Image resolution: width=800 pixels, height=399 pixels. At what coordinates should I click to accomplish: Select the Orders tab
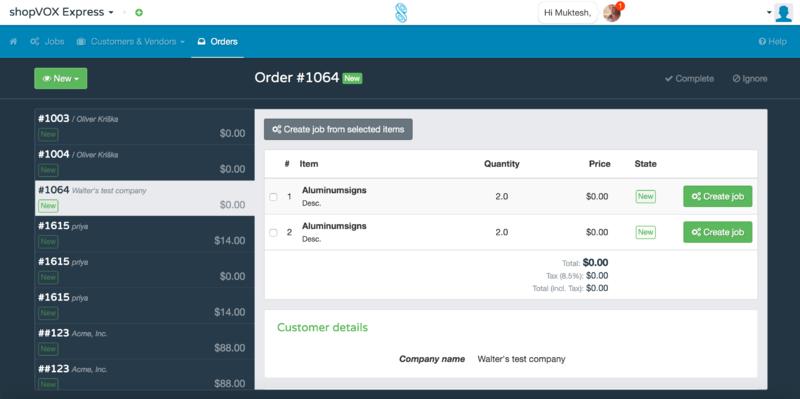click(217, 42)
